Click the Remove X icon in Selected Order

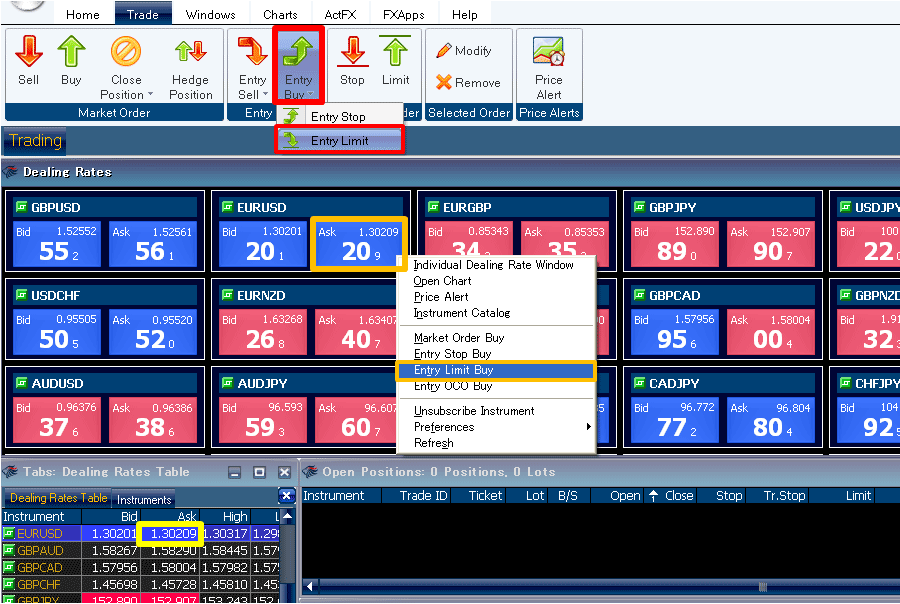444,82
